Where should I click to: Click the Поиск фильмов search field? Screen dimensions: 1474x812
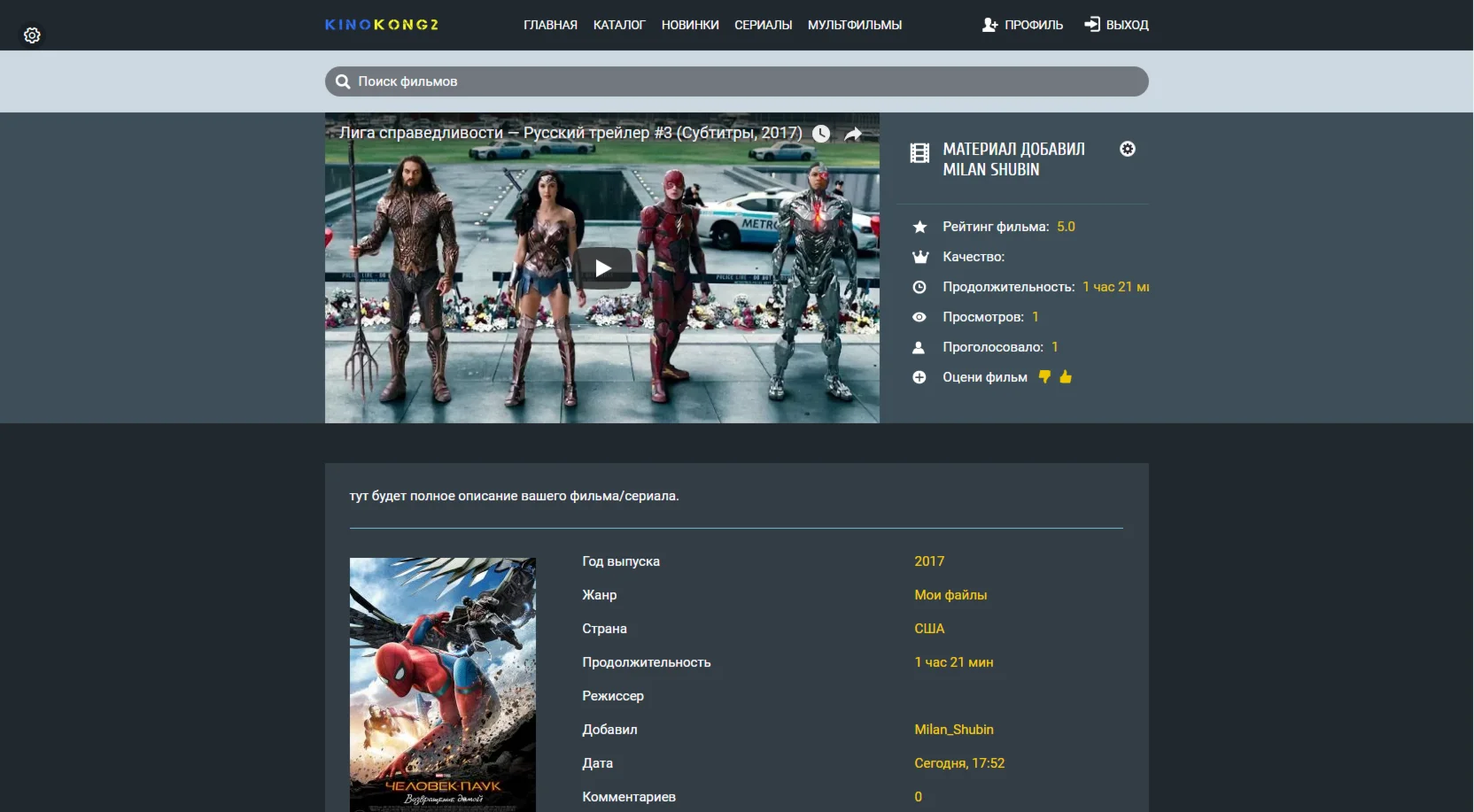tap(744, 81)
